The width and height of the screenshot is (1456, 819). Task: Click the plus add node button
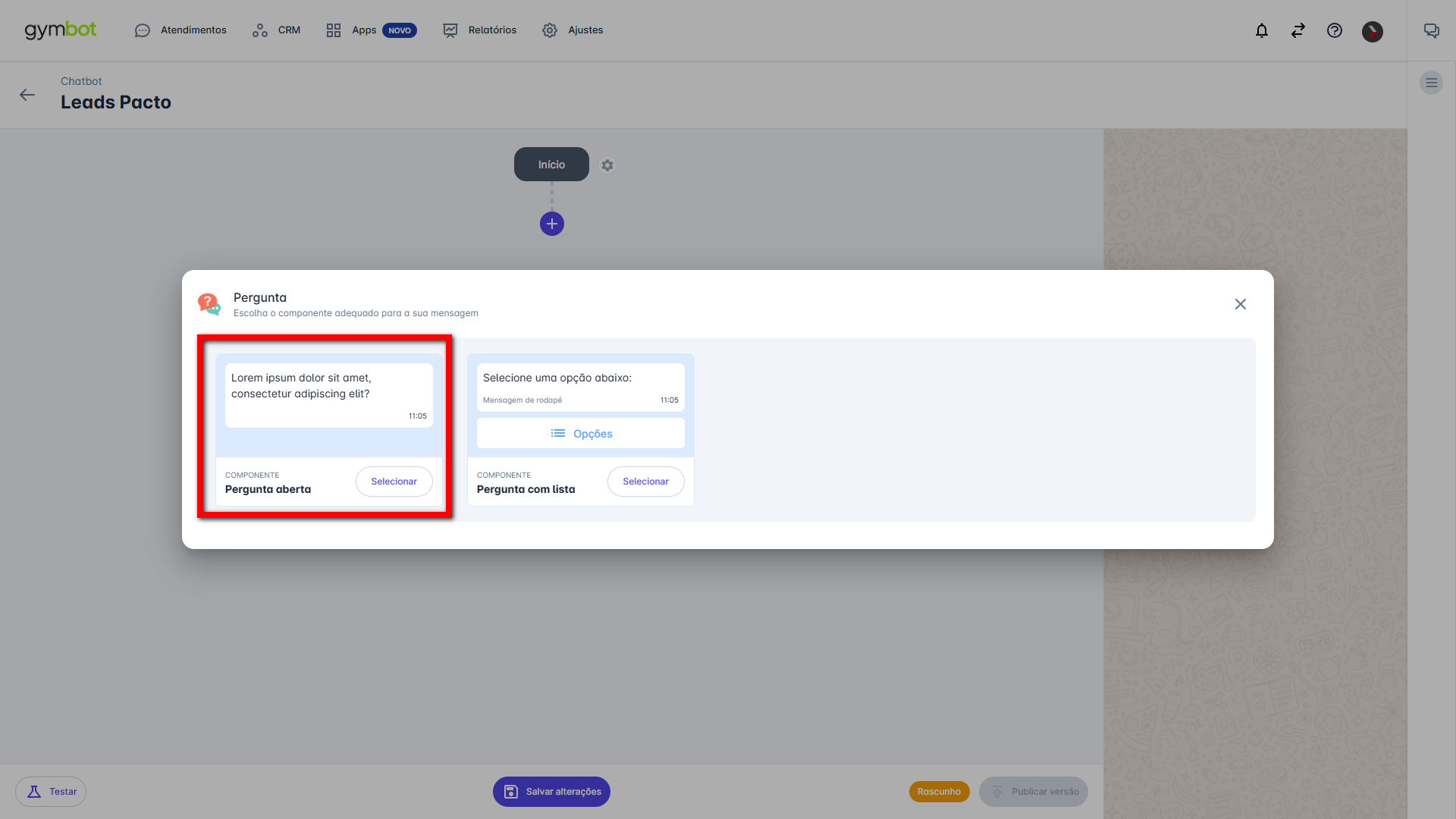[x=551, y=224]
